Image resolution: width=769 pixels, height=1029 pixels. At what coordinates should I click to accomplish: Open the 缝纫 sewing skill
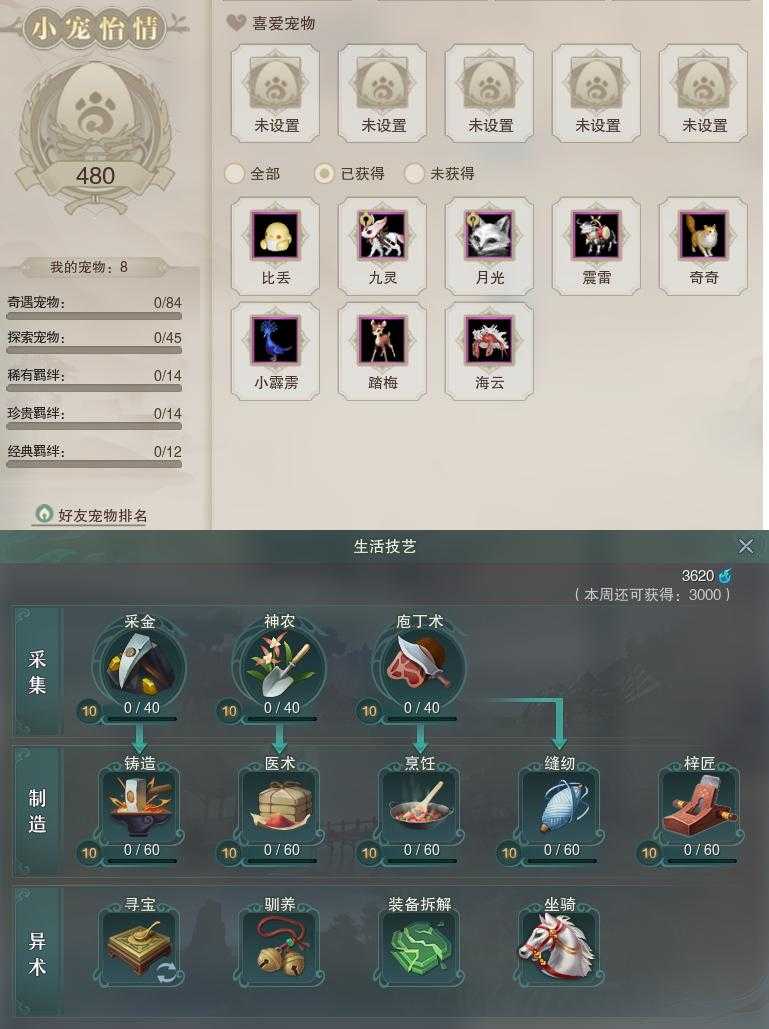pos(560,807)
